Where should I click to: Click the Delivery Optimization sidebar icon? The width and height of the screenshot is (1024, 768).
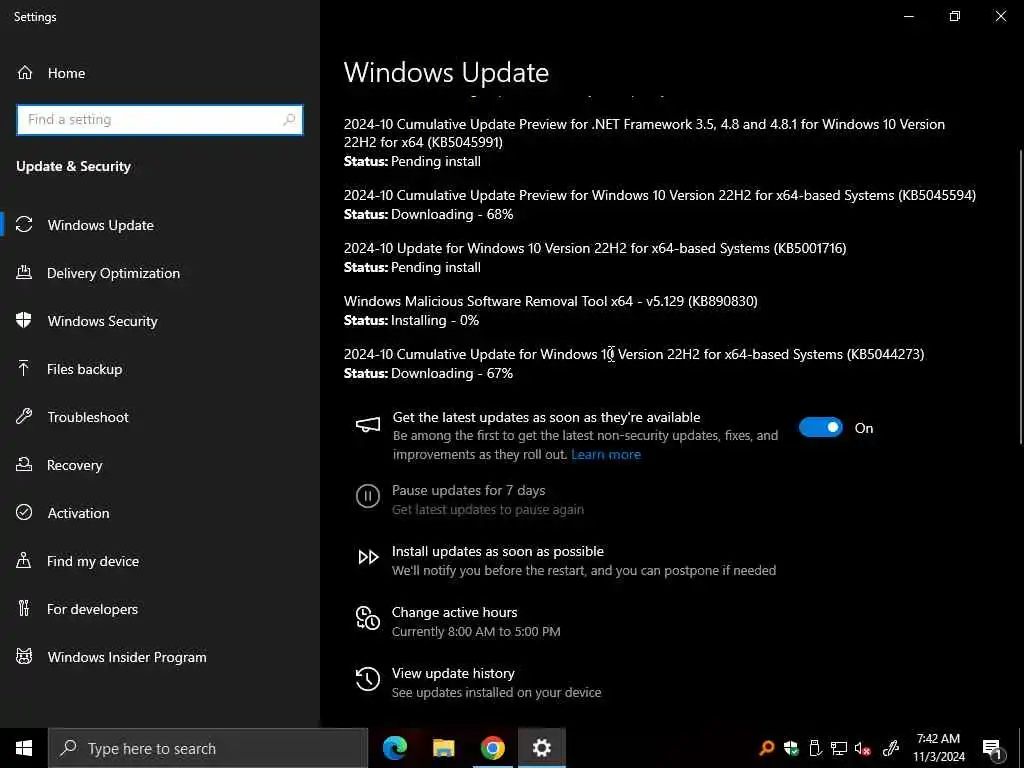coord(24,272)
